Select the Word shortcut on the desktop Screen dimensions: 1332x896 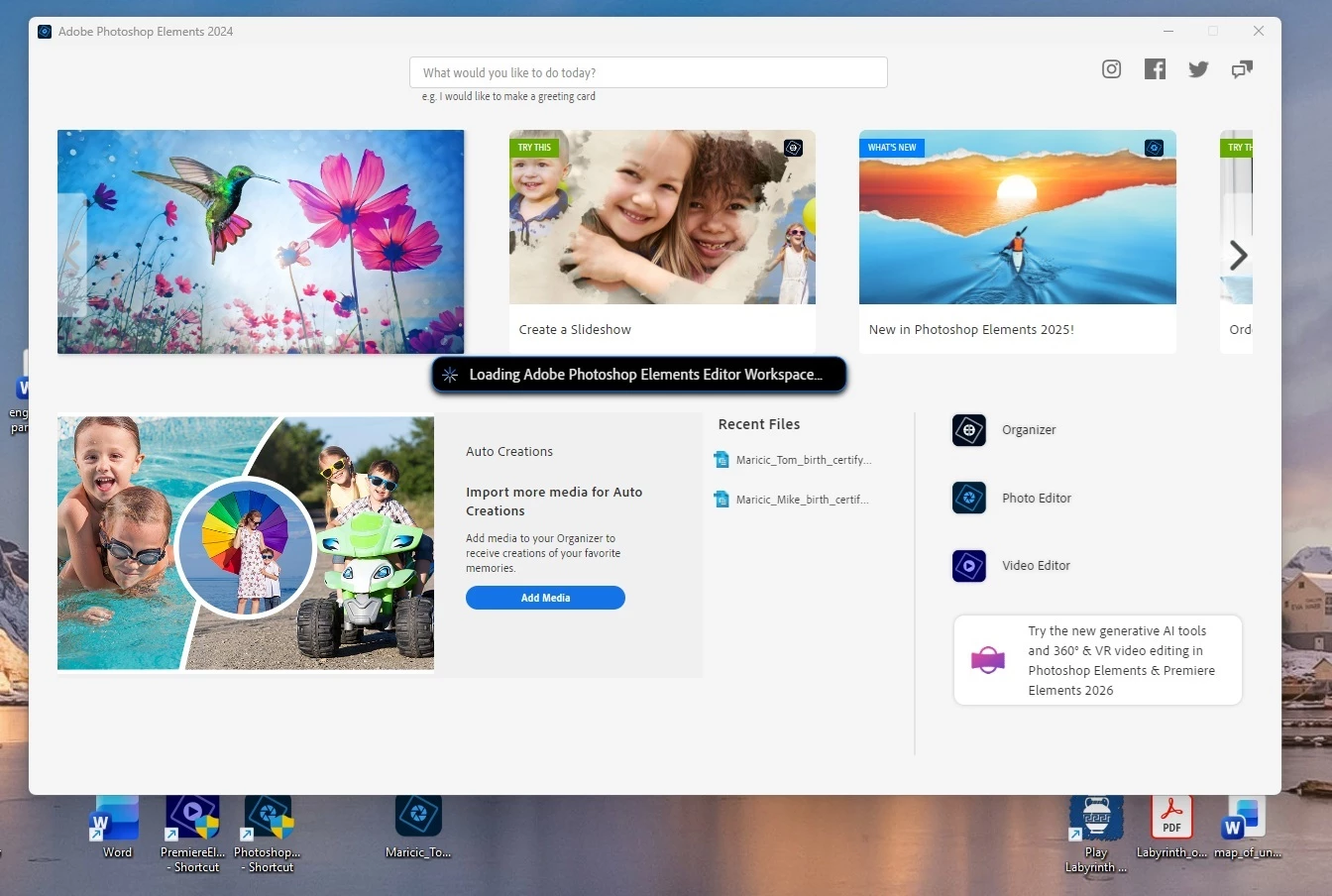pyautogui.click(x=117, y=827)
